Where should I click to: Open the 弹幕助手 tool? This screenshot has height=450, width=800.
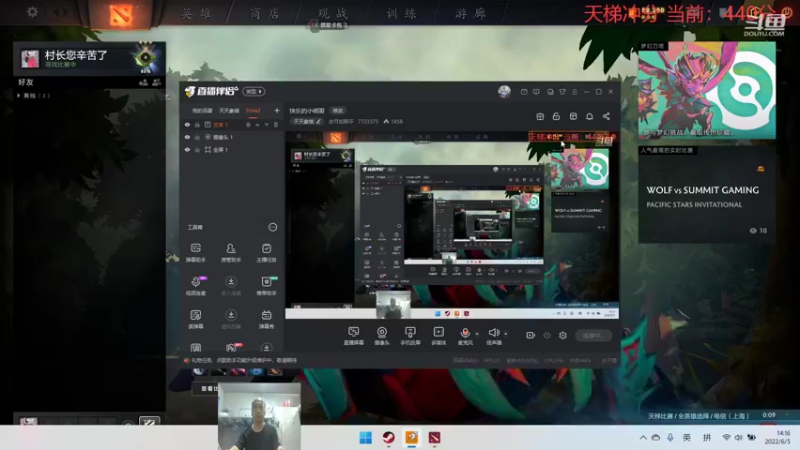[x=196, y=253]
